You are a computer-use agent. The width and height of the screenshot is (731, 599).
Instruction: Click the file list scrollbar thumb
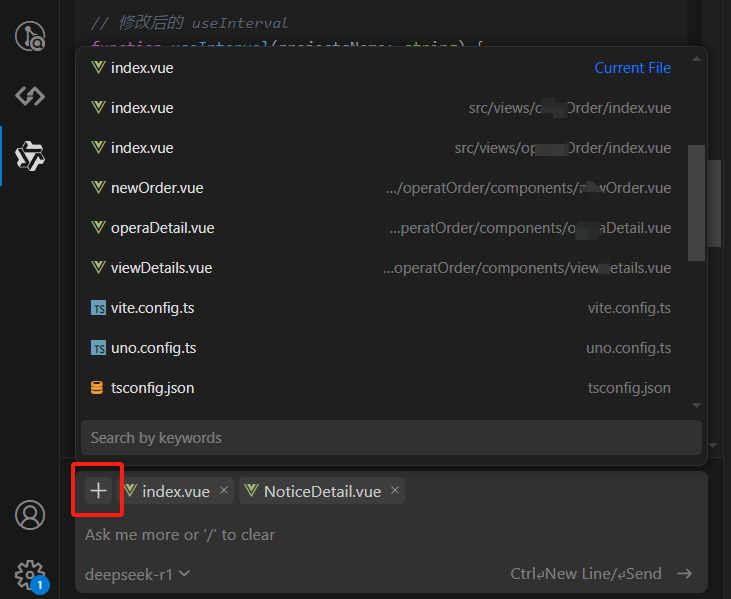tap(696, 203)
